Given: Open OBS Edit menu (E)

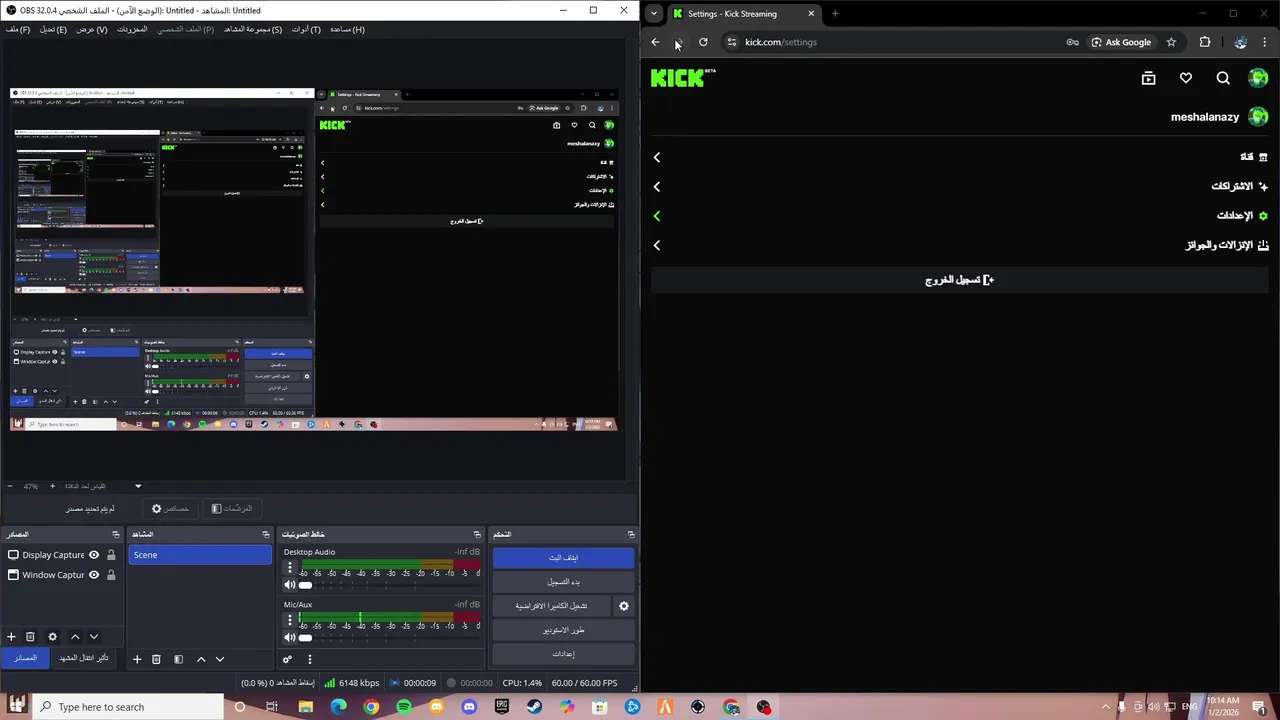Looking at the screenshot, I should pyautogui.click(x=53, y=29).
